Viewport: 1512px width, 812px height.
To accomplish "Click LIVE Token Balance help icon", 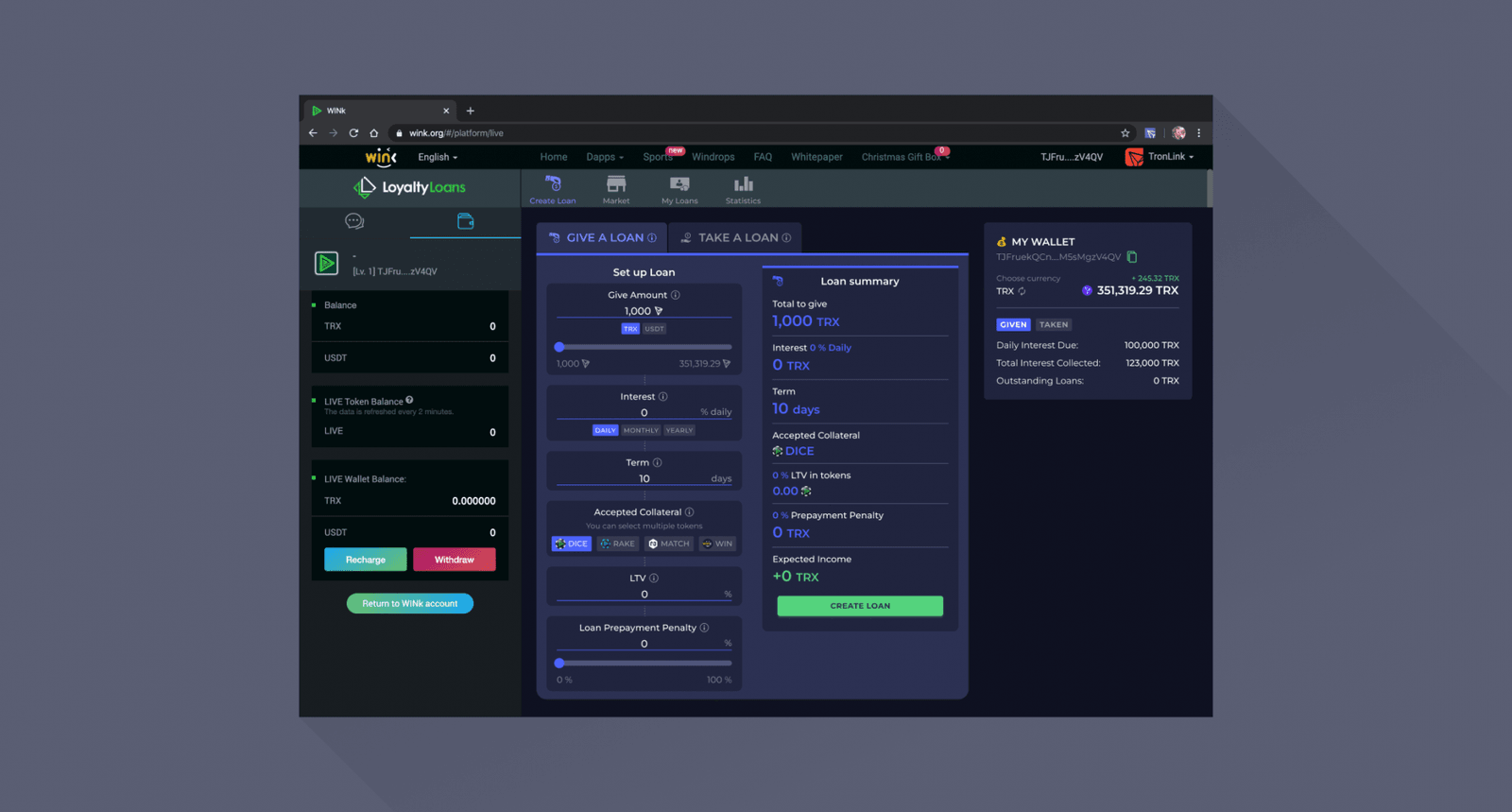I will point(409,400).
